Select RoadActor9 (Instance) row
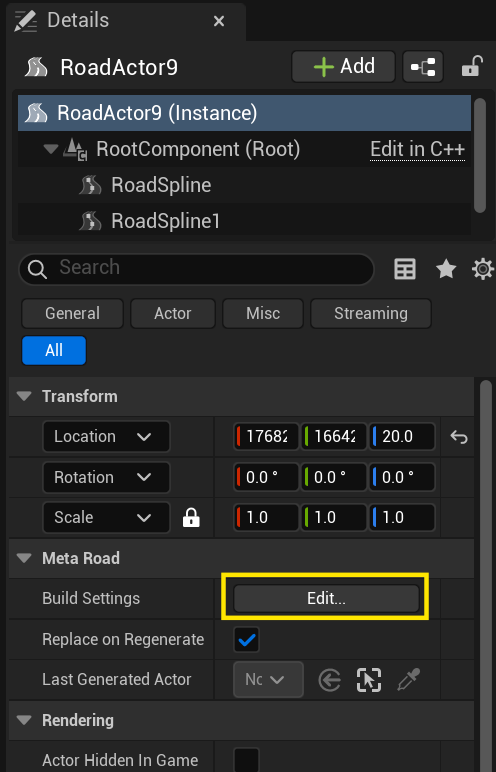This screenshot has height=772, width=496. pos(244,113)
